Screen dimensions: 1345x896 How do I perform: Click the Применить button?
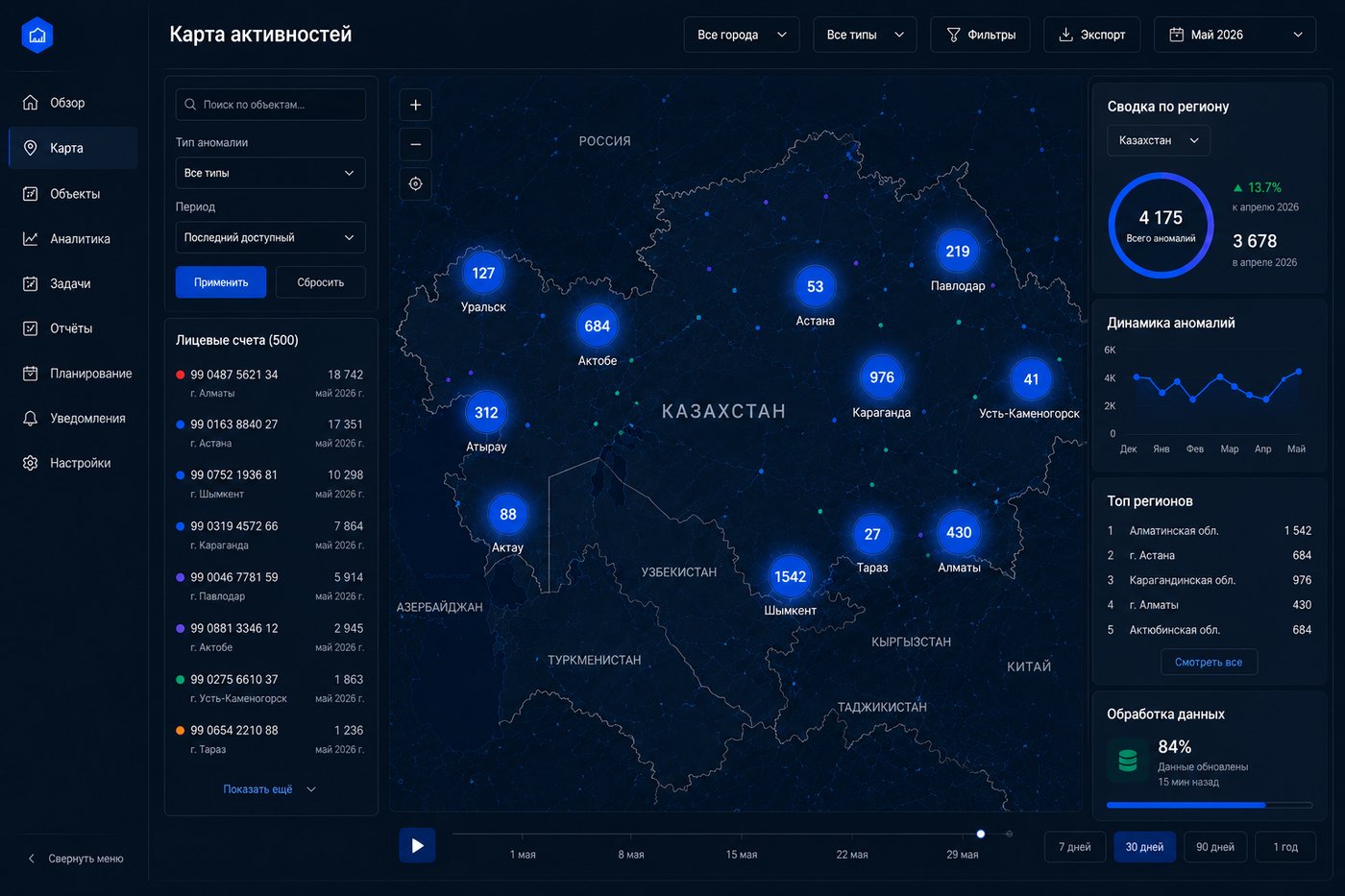coord(221,282)
